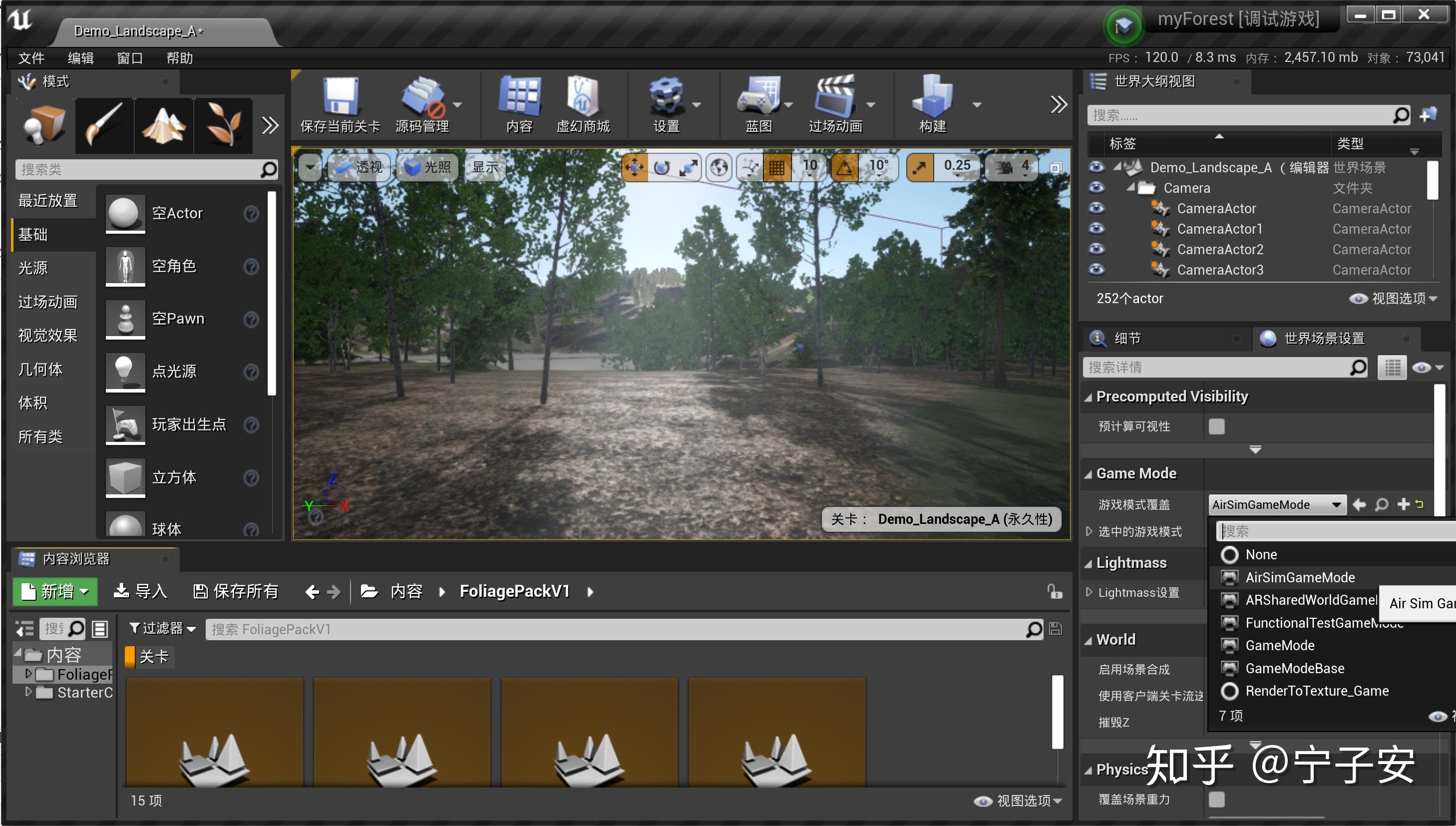This screenshot has width=1456, height=826.
Task: Click the World Outliner vertical scrollbar
Action: point(1432,180)
